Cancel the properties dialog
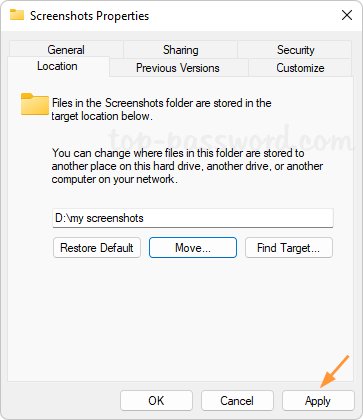Image resolution: width=363 pixels, height=420 pixels. pos(237,400)
